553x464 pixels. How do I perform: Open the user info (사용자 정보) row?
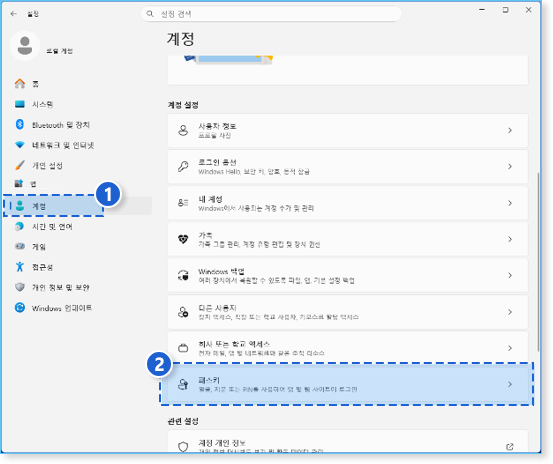click(347, 130)
